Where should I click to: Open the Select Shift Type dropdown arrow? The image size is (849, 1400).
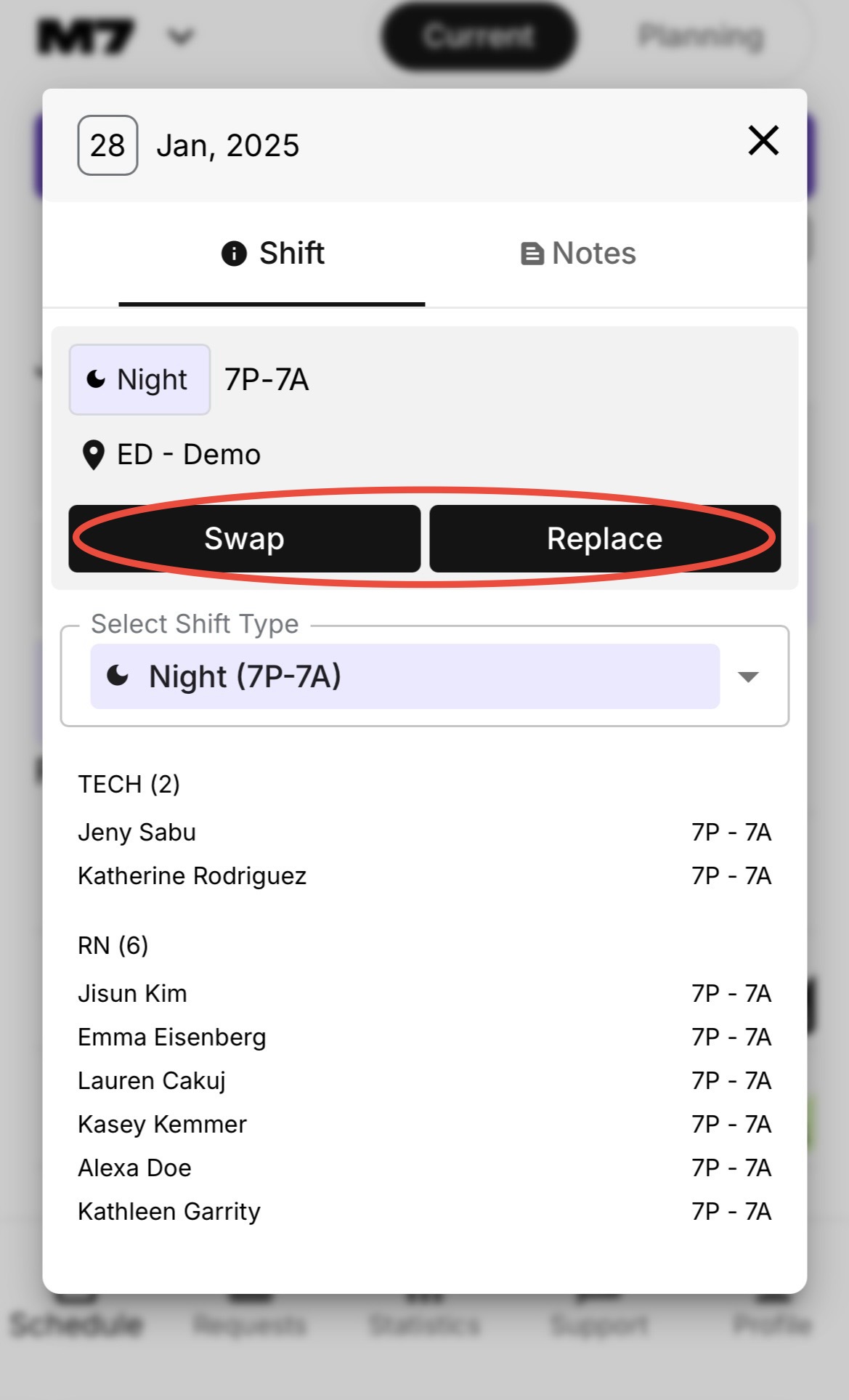[747, 677]
